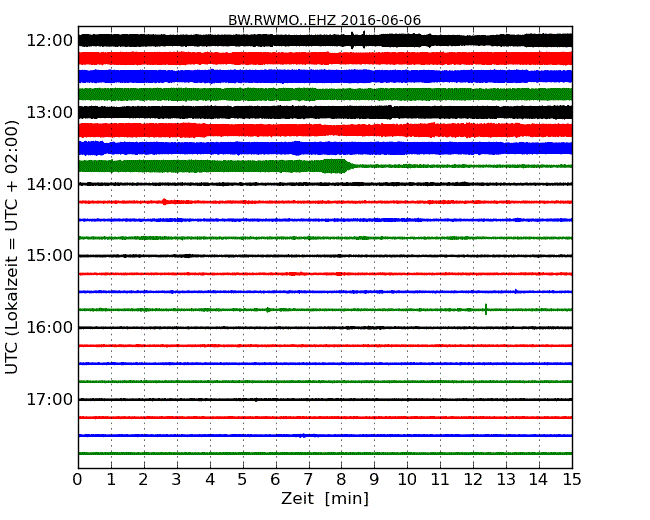The image size is (650, 520).
Task: Click x-axis tick label 15
Action: pyautogui.click(x=572, y=480)
